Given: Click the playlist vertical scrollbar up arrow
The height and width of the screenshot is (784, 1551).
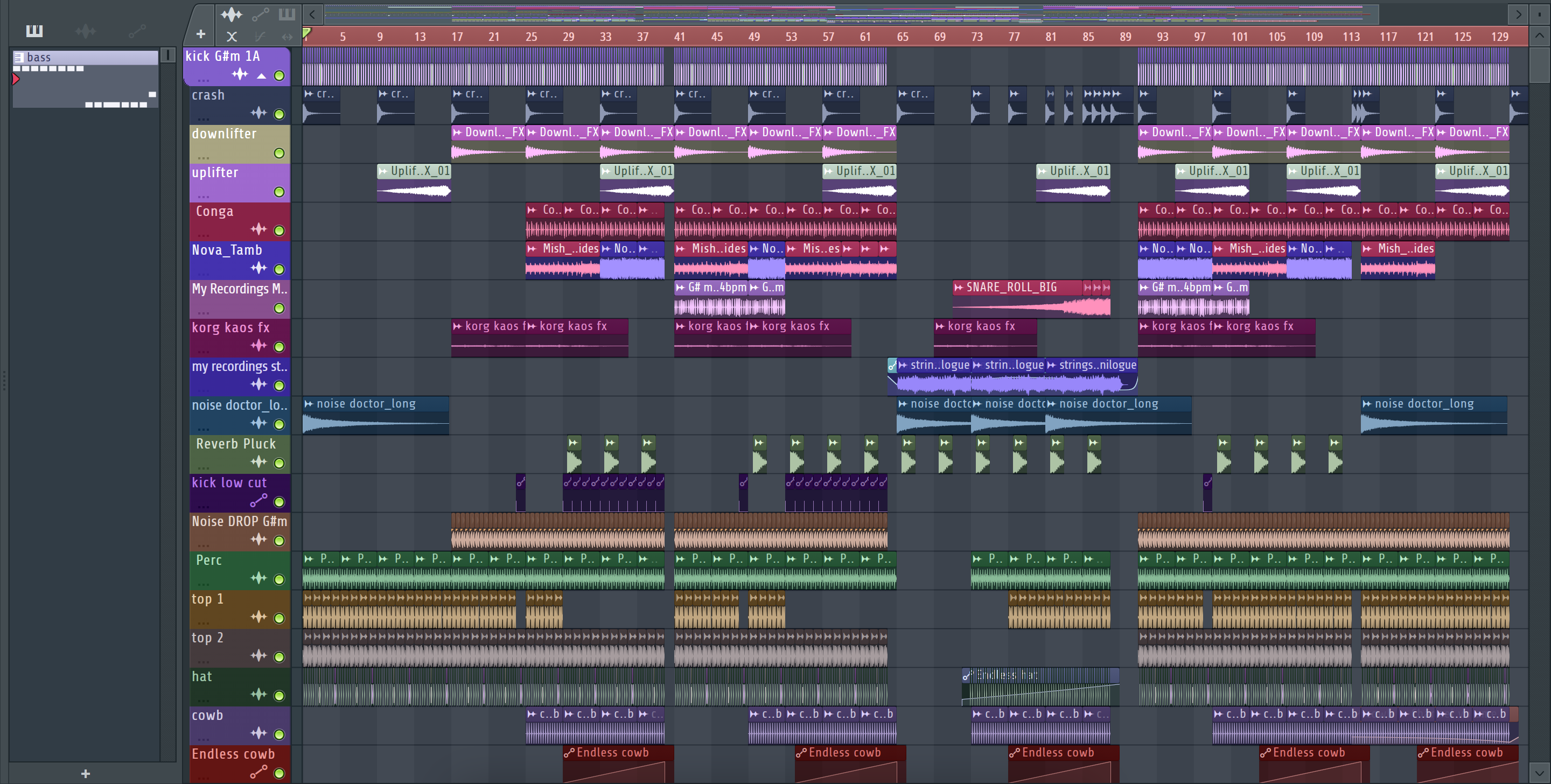Looking at the screenshot, I should 1540,36.
